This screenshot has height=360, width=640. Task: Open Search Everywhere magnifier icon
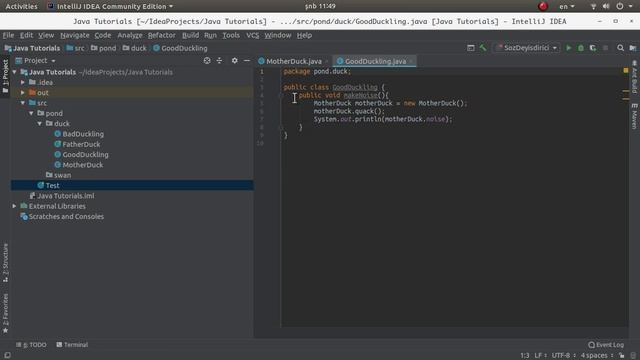pos(620,48)
